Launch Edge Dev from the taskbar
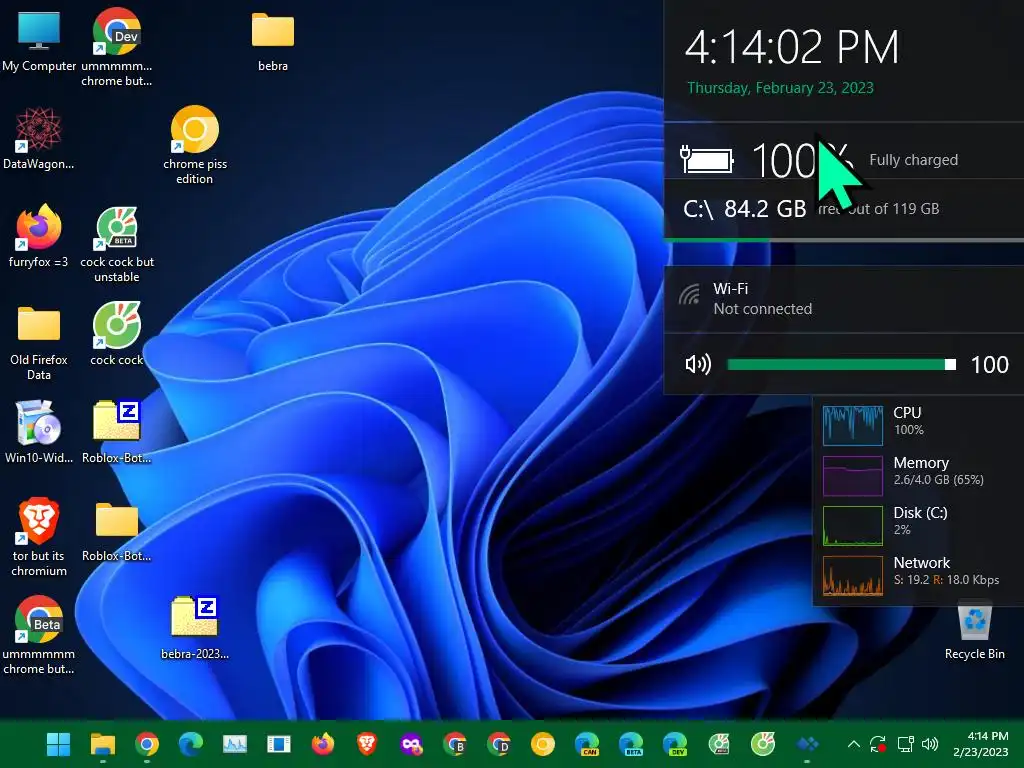Screen dimensions: 1024x768 pyautogui.click(x=675, y=744)
